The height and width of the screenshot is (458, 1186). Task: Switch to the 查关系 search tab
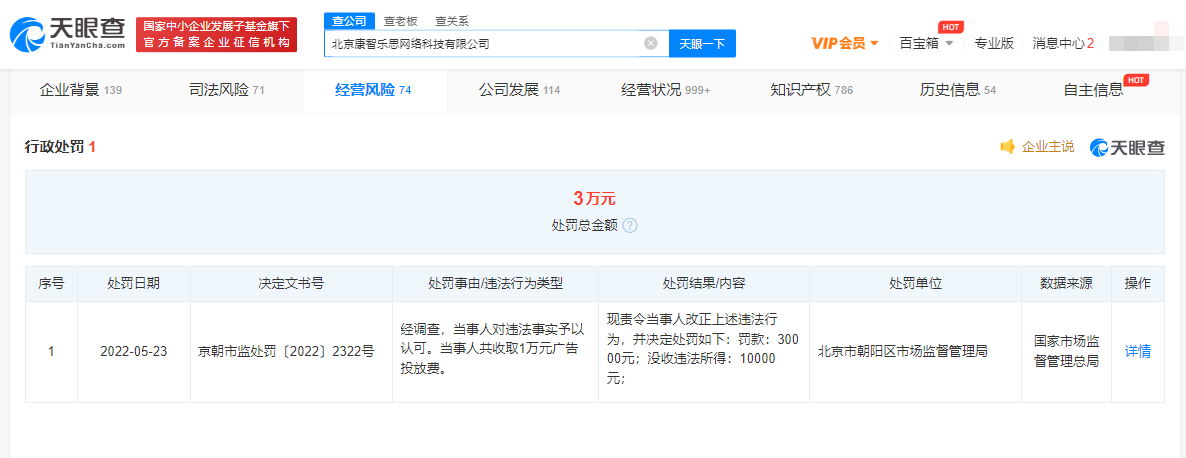pyautogui.click(x=451, y=21)
